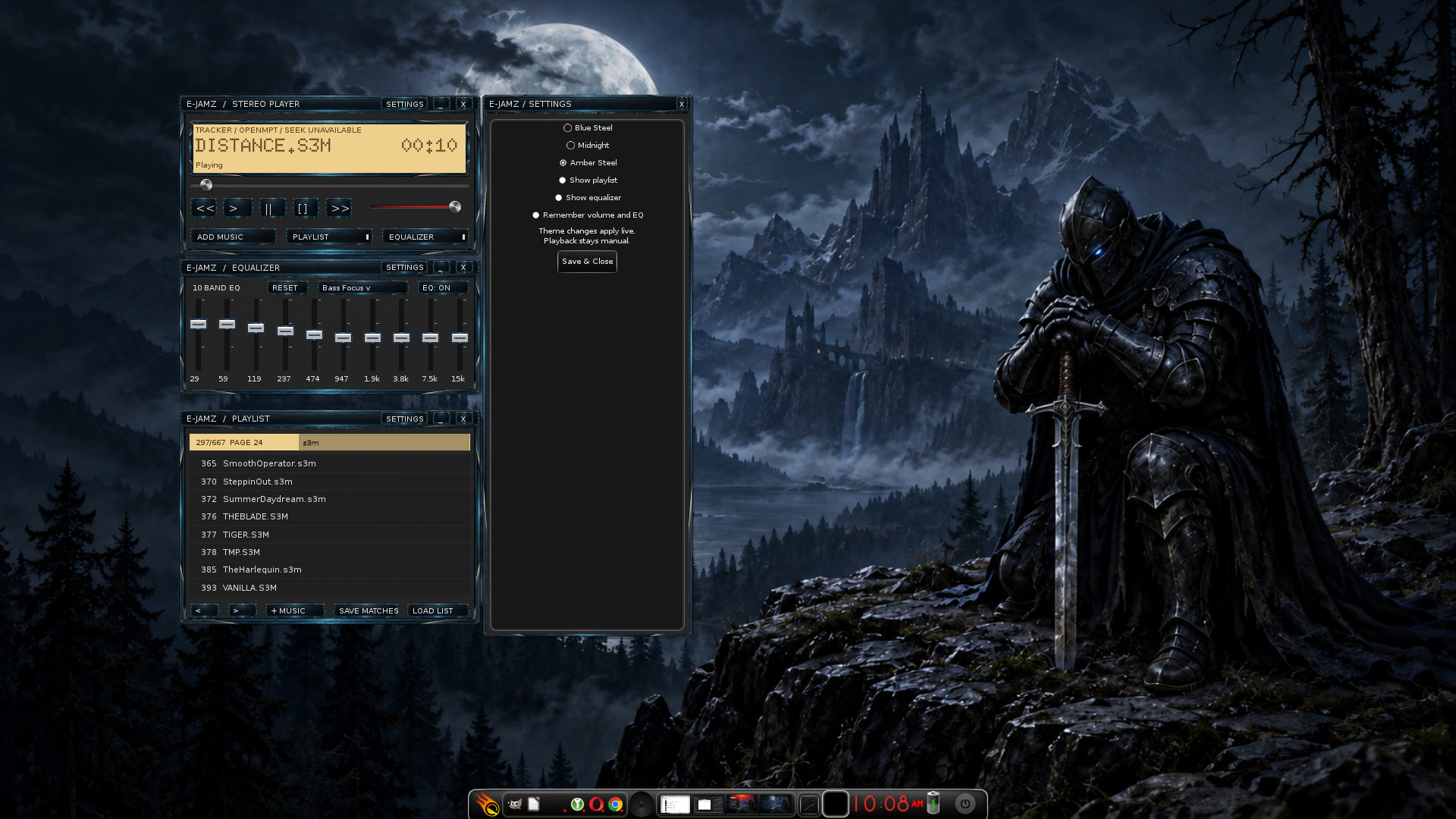Click Save & Close in Settings

(587, 262)
